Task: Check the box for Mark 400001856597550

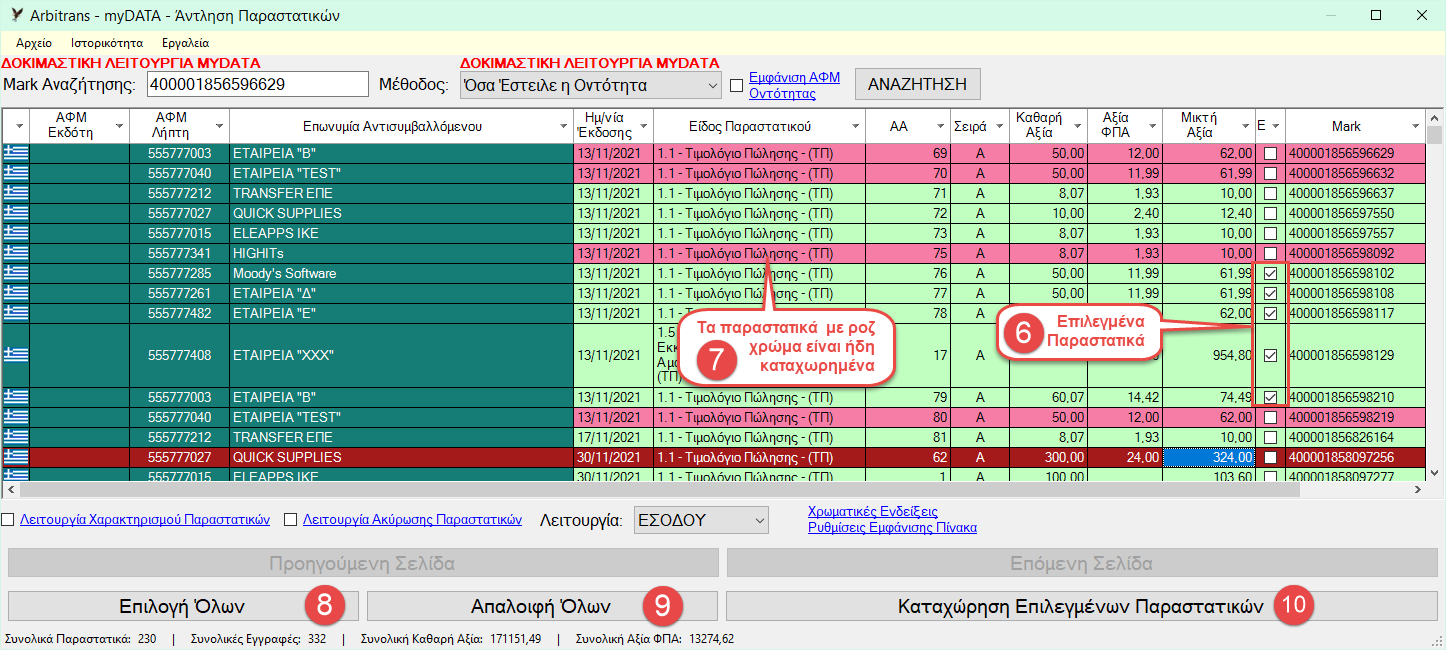Action: [x=1270, y=213]
